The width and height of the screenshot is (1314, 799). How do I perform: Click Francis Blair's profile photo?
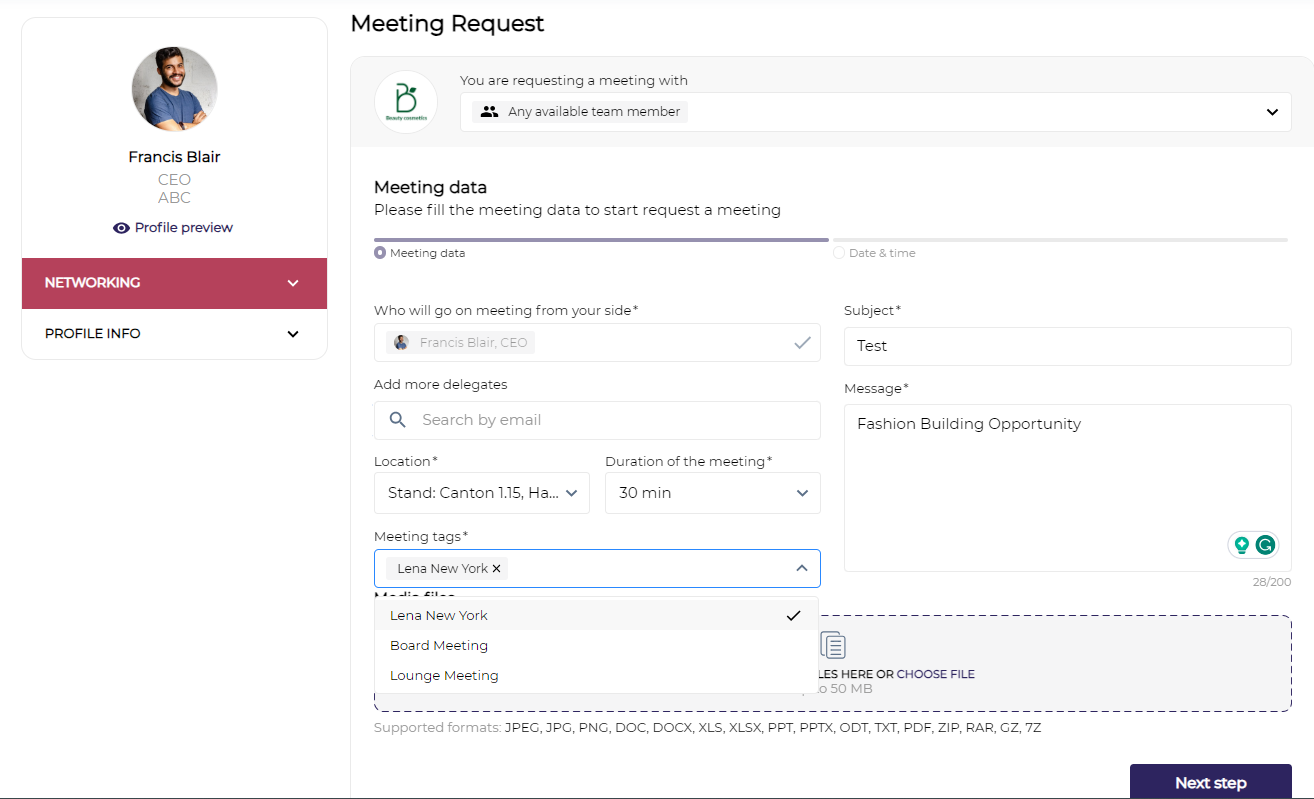point(174,89)
